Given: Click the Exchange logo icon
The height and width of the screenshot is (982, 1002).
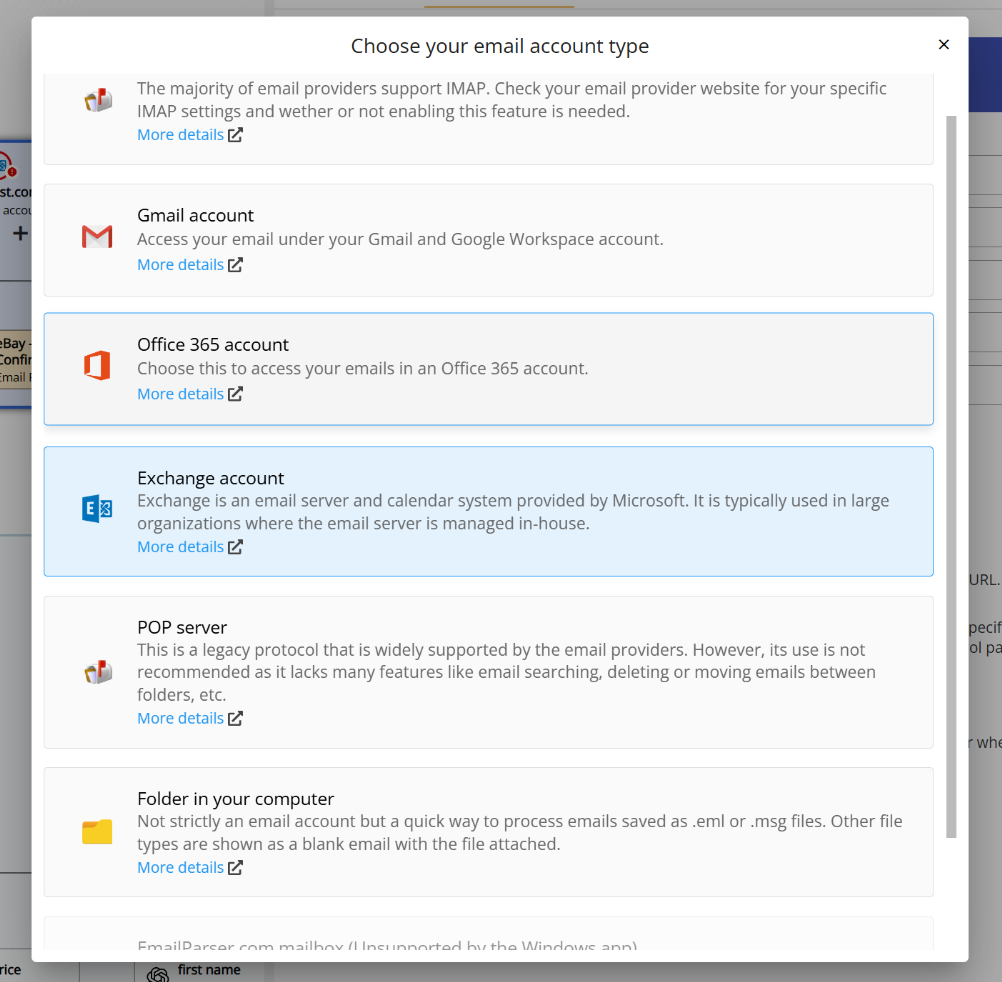Looking at the screenshot, I should tap(97, 508).
